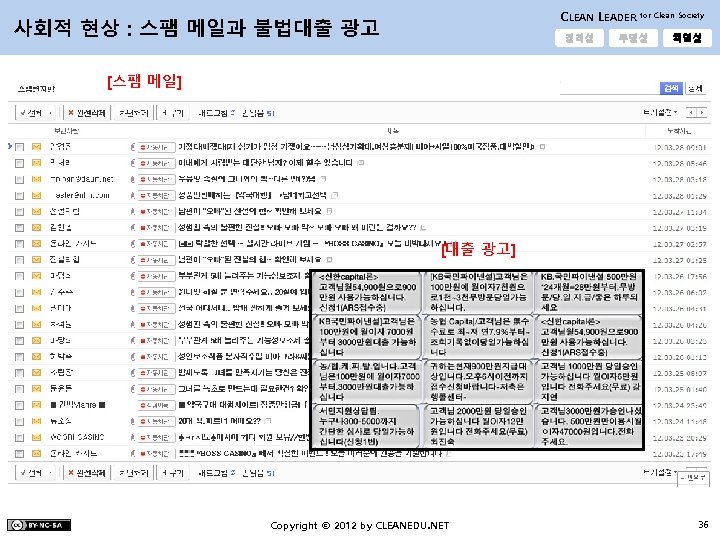
Task: Tick checkbox of daum.net sender mail
Action: click(19, 180)
